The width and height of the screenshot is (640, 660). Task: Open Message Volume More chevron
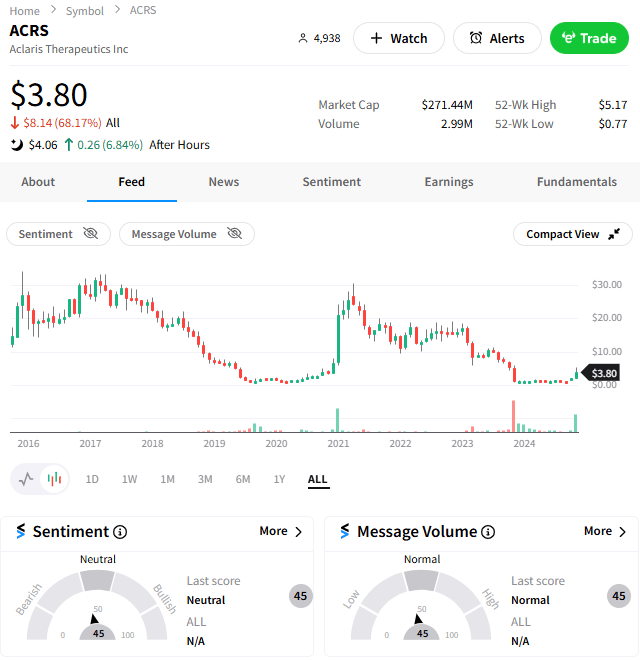pos(623,532)
